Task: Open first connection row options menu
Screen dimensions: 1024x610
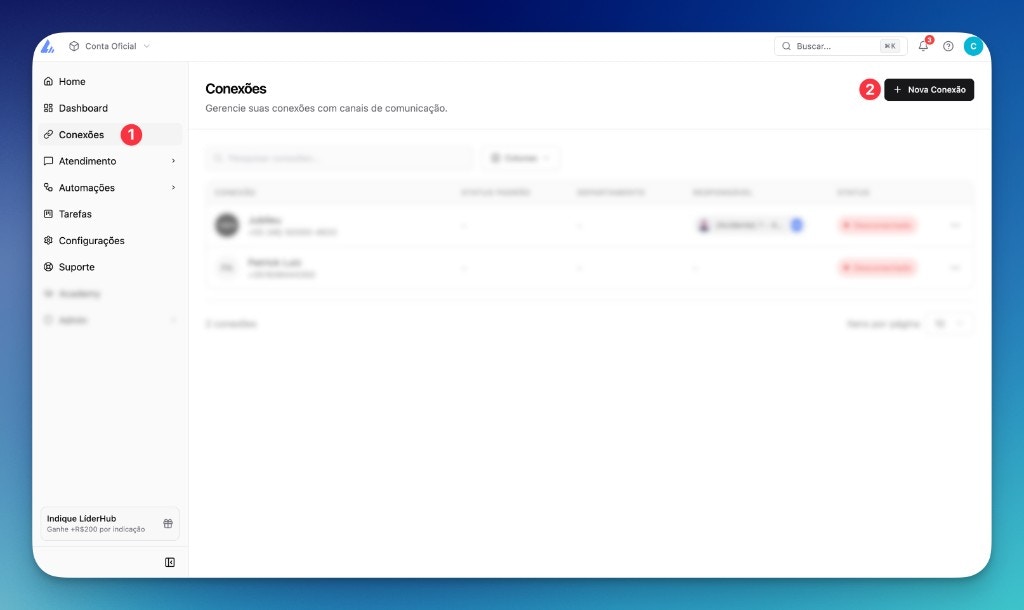Action: pyautogui.click(x=955, y=225)
